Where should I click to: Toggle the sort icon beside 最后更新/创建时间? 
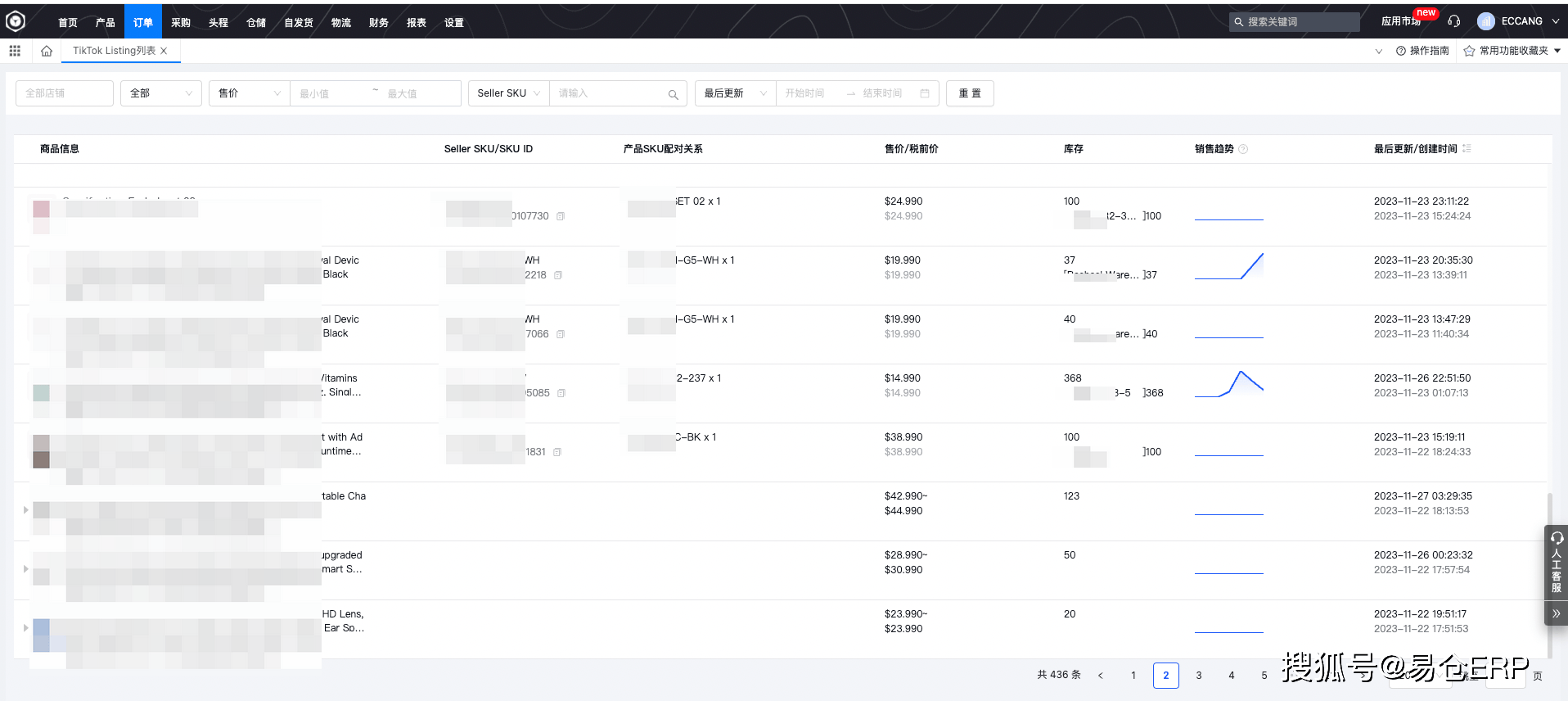coord(1467,148)
